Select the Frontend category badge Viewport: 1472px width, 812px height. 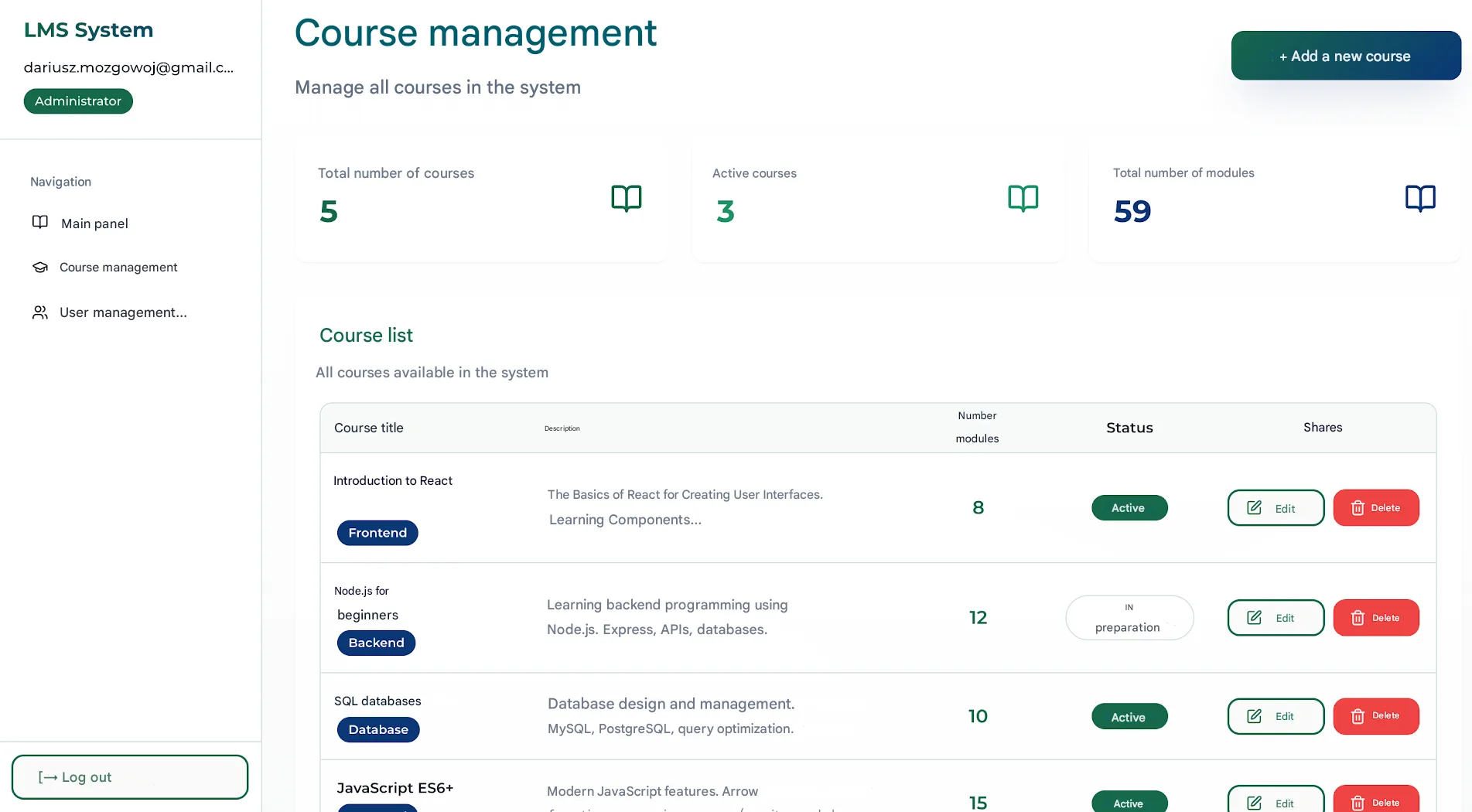(377, 532)
